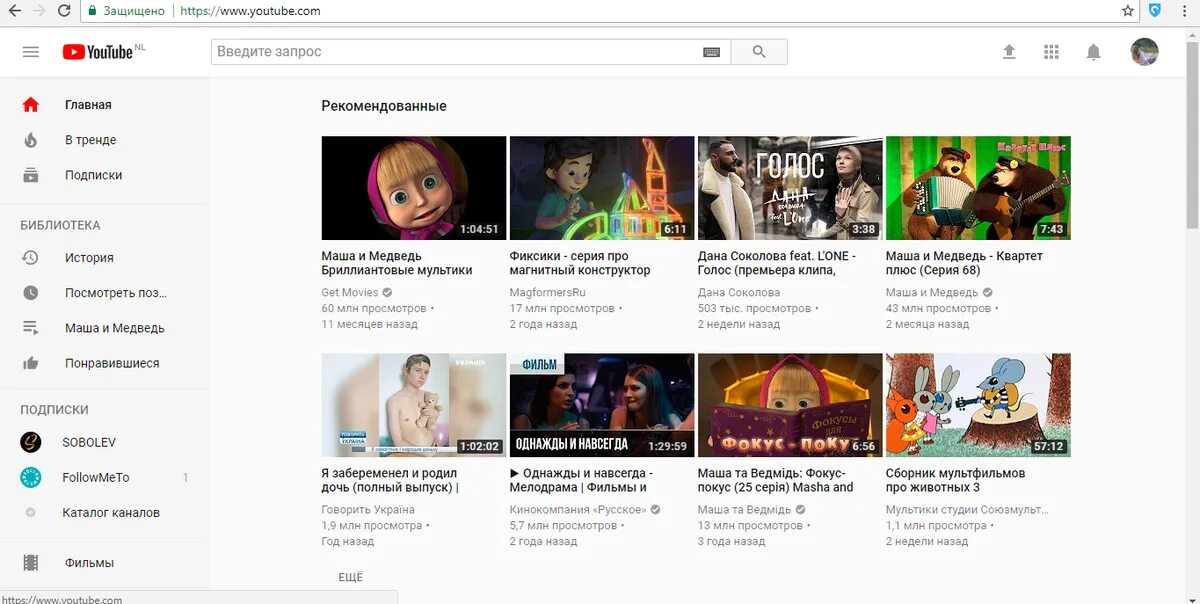1200x604 pixels.
Task: Open the account avatar menu
Action: (x=1144, y=52)
